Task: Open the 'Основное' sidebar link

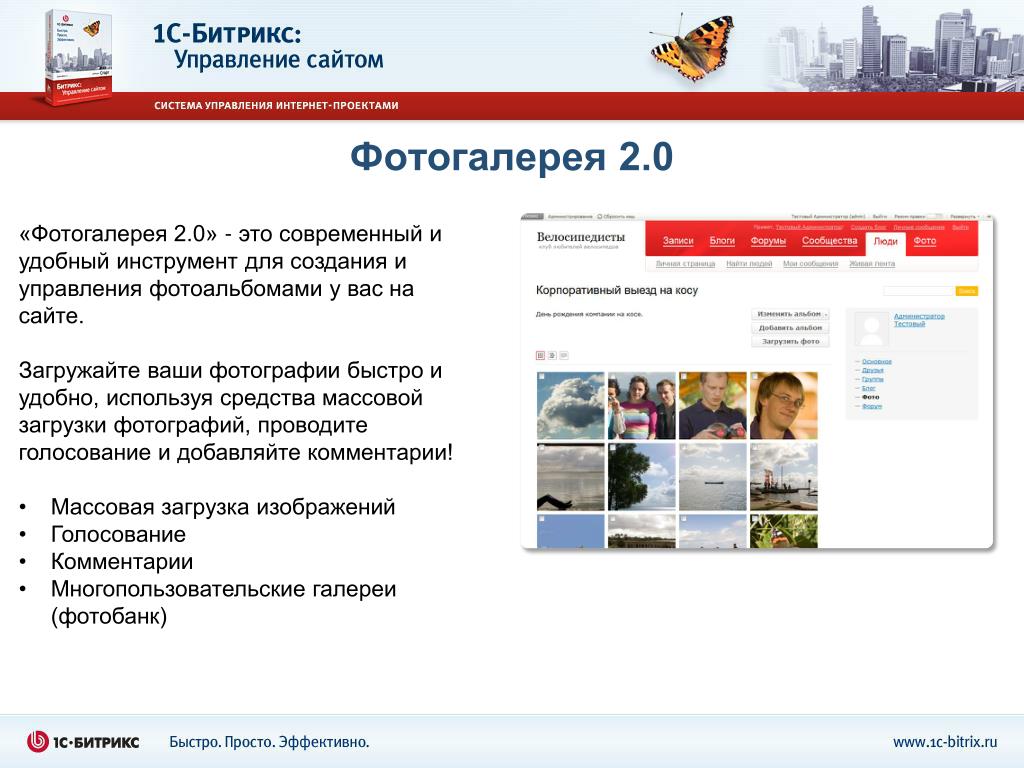Action: coord(876,361)
